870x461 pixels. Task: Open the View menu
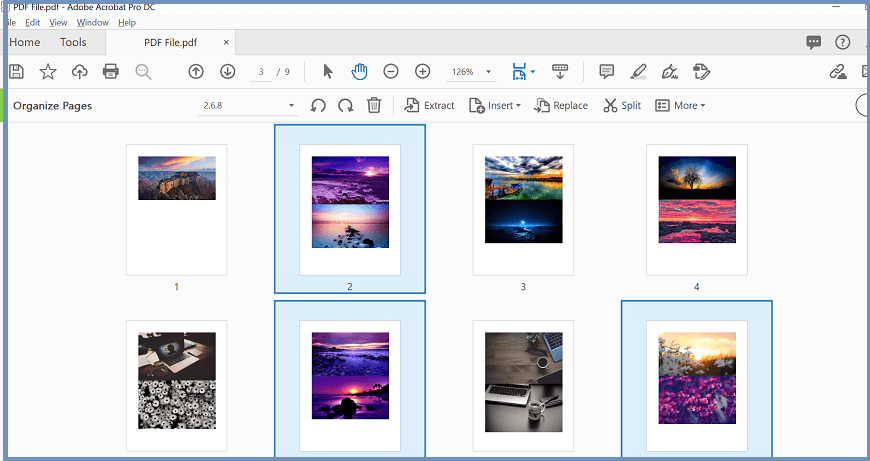58,23
